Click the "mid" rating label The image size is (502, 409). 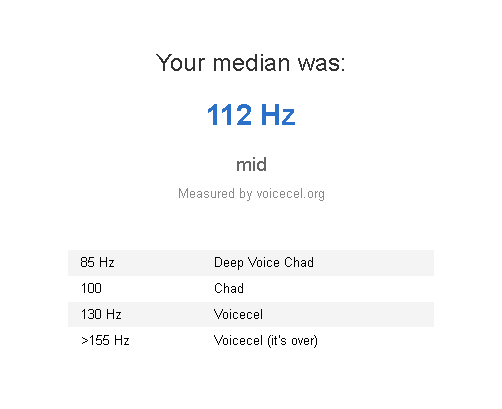pos(251,165)
